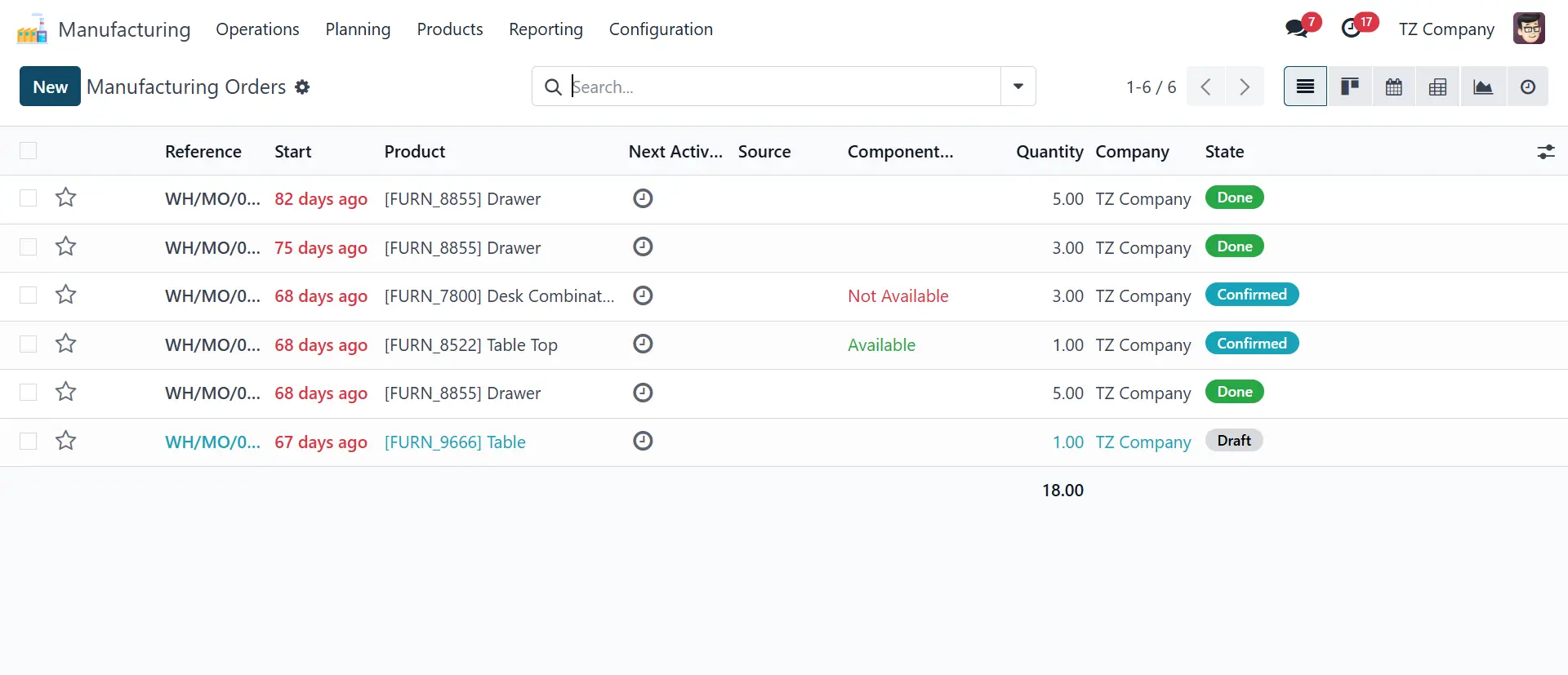
Task: Star the Table Top manufacturing order
Action: tap(66, 344)
